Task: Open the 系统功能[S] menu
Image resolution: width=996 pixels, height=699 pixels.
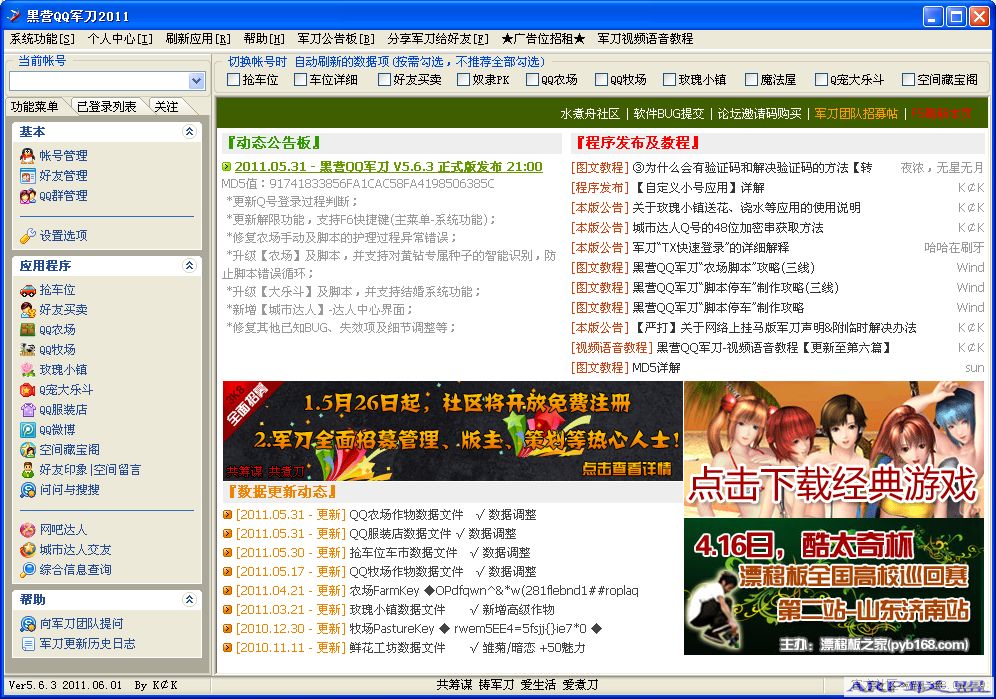Action: tap(43, 39)
